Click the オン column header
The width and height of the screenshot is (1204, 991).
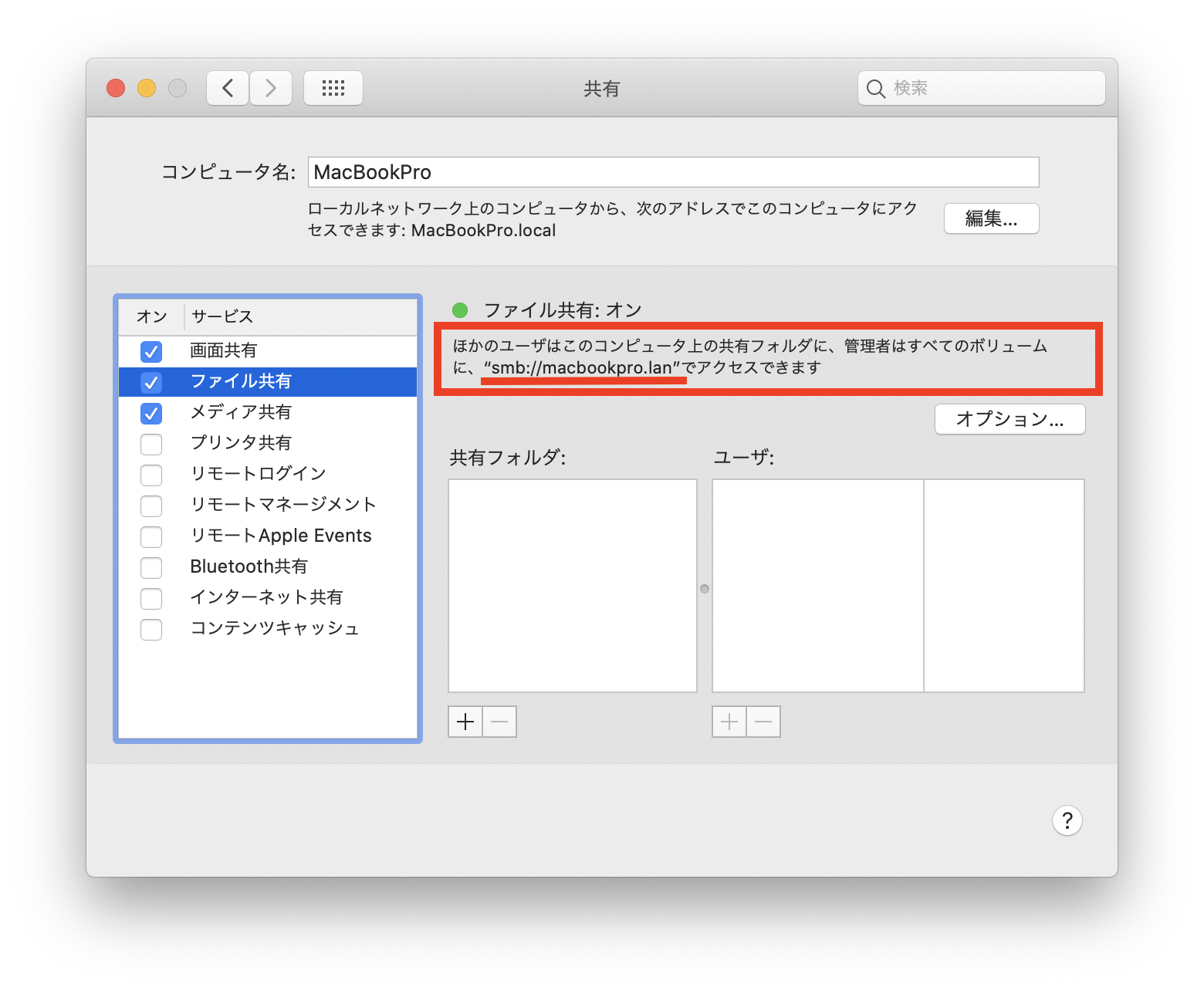point(152,317)
